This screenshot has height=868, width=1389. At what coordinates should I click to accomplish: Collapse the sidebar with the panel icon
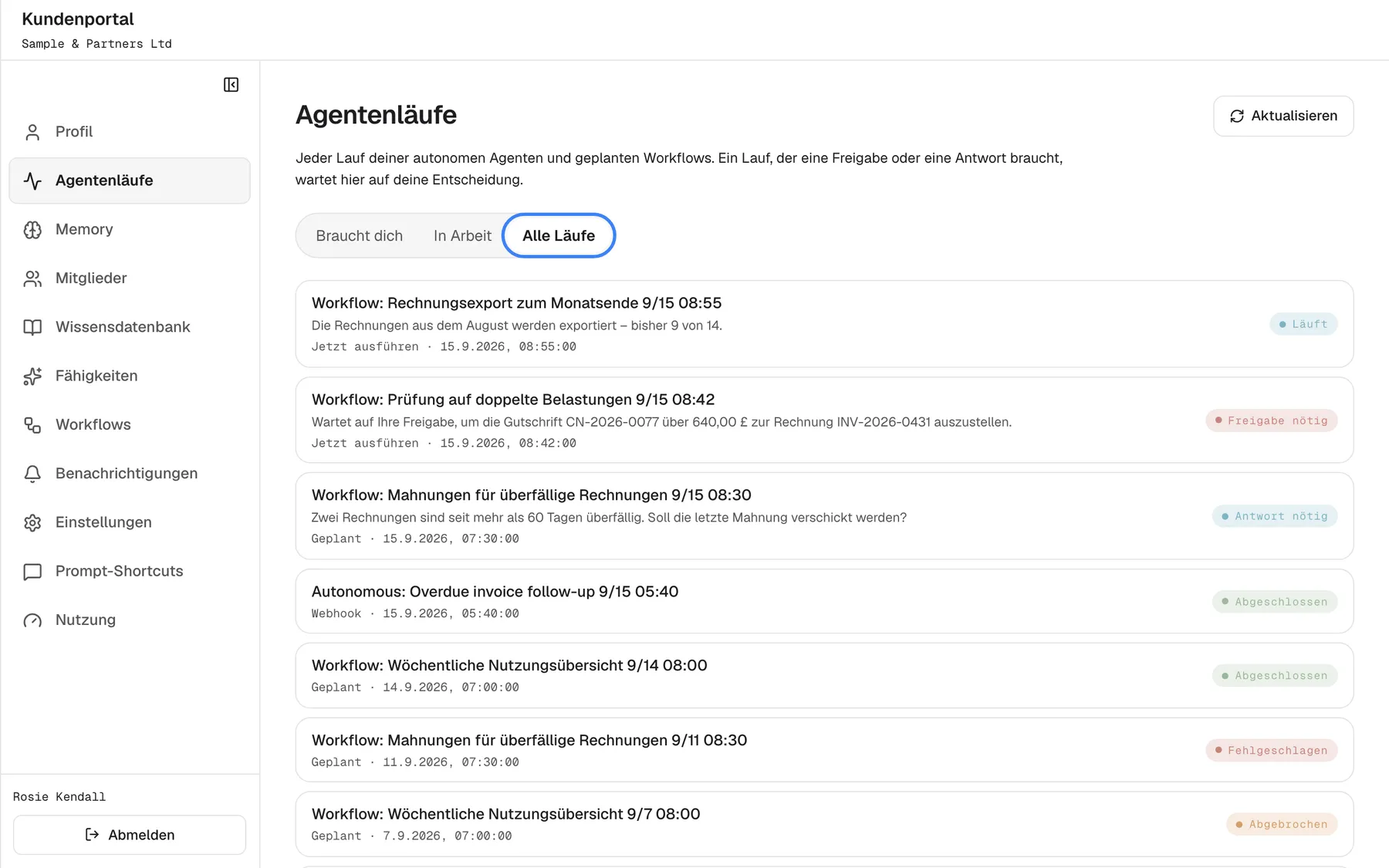click(231, 85)
